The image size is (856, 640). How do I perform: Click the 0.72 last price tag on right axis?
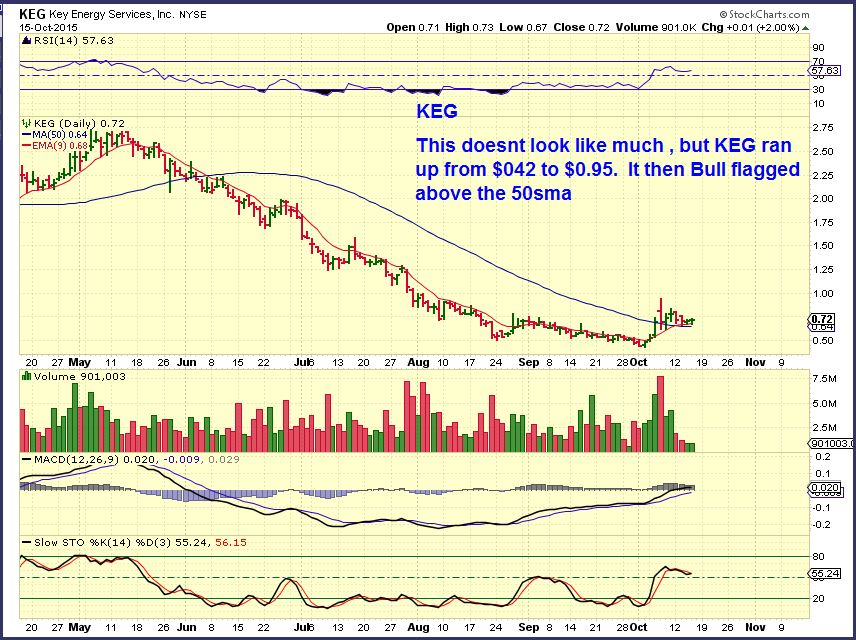822,319
